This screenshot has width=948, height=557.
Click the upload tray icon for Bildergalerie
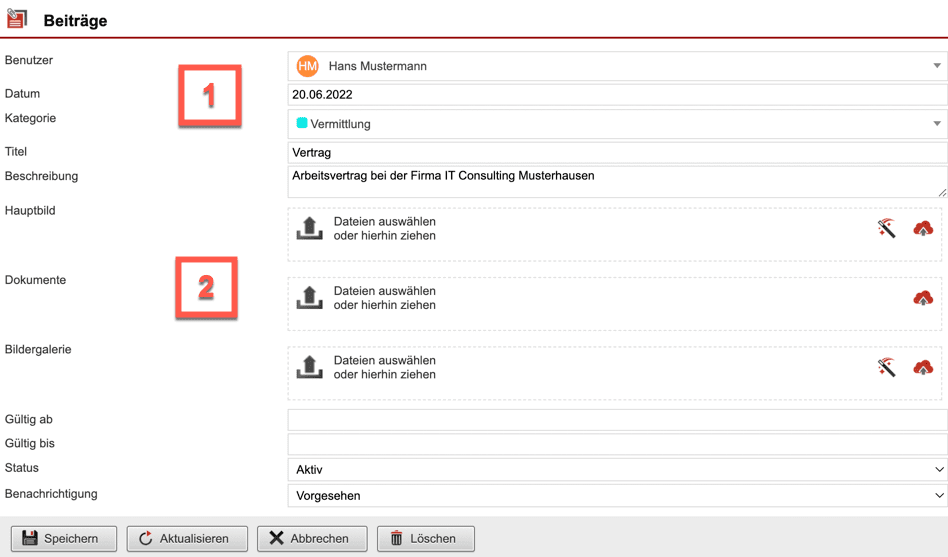tap(310, 368)
